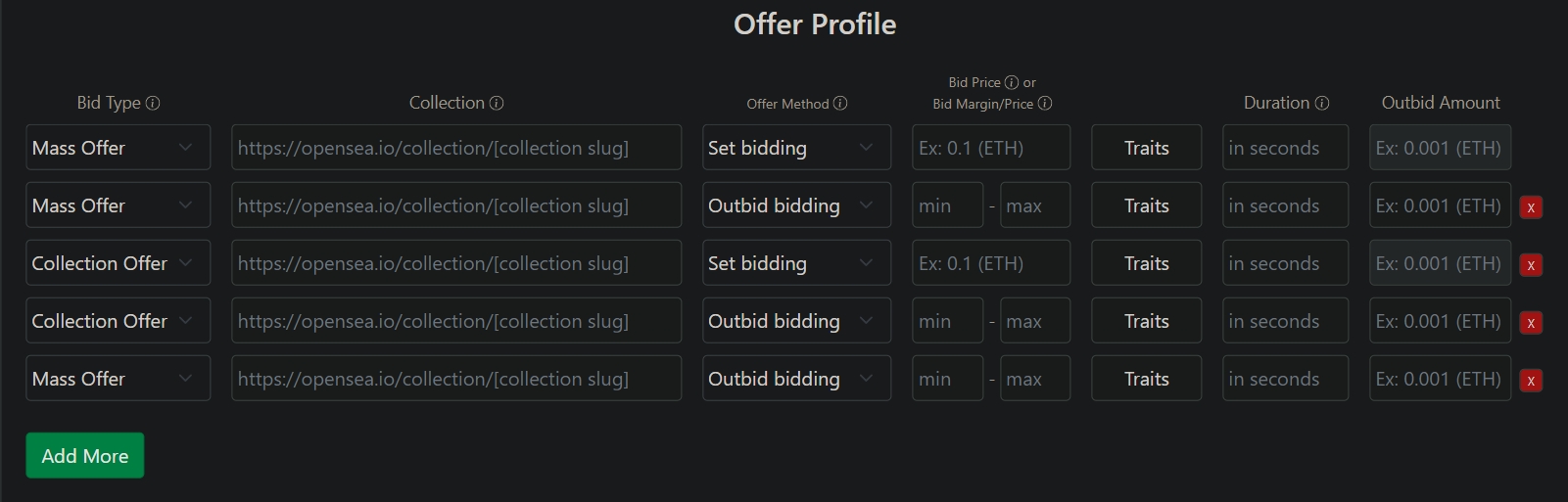Screen dimensions: 1568x502
Task: Remove the second offer row with red X
Action: 1531,206
